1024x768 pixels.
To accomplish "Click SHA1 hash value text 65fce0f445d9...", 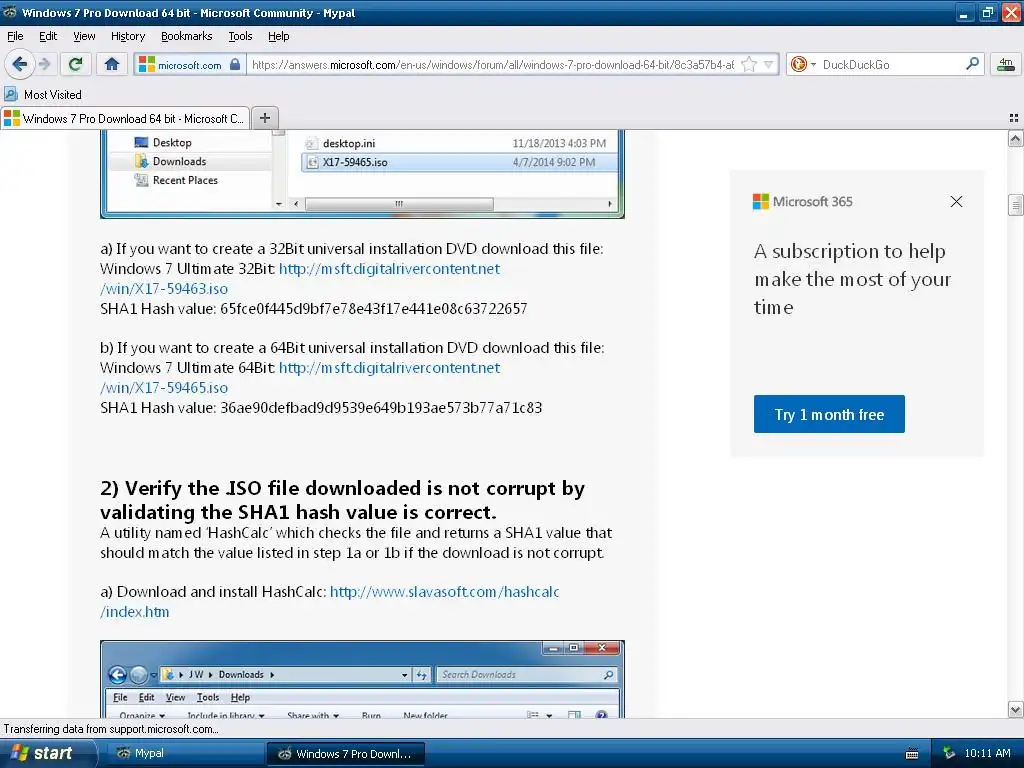I will click(x=374, y=308).
